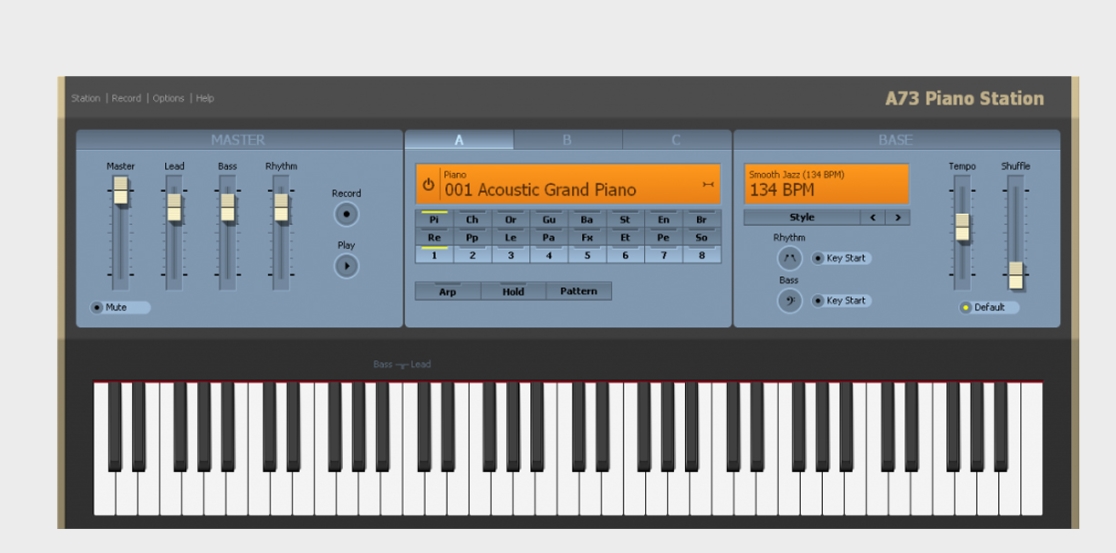
Task: Toggle the Default shuffle option
Action: [x=989, y=307]
